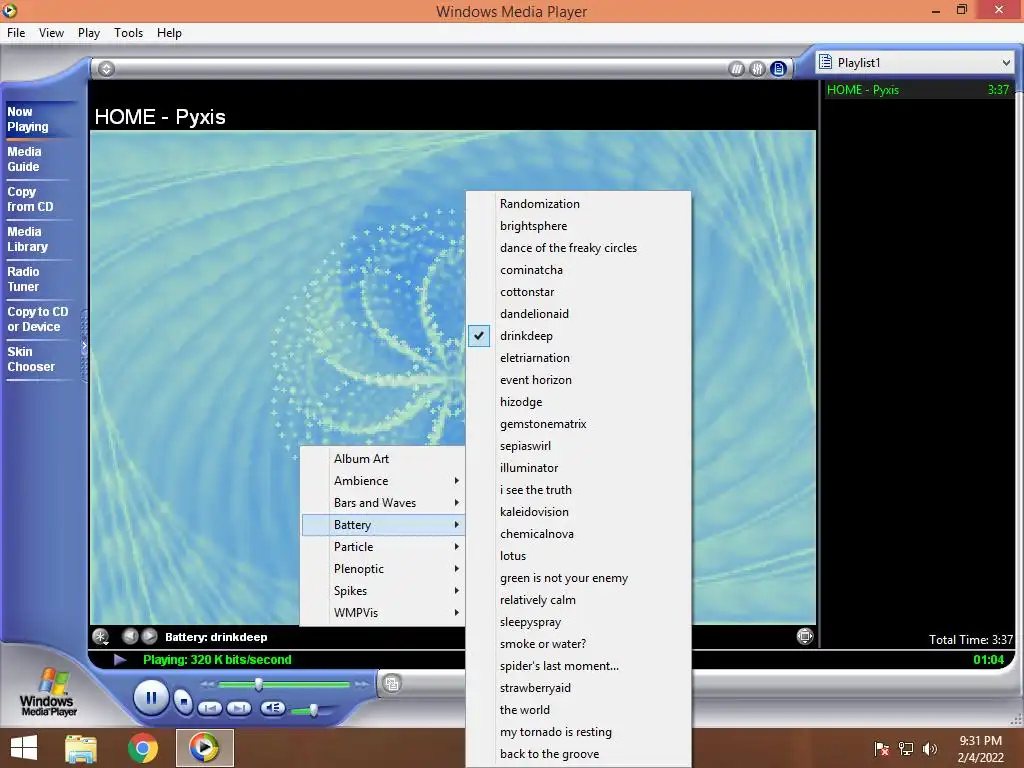This screenshot has height=768, width=1024.
Task: Mute the sound with the speaker button
Action: coord(272,708)
